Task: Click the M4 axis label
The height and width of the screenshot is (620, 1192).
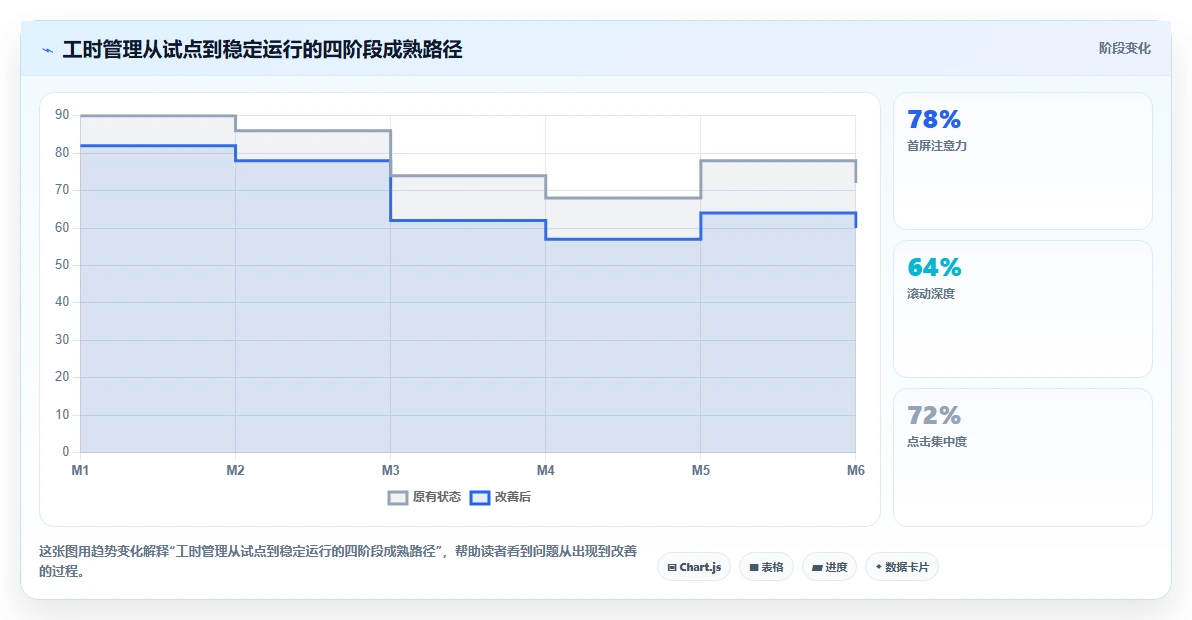Action: pyautogui.click(x=546, y=470)
